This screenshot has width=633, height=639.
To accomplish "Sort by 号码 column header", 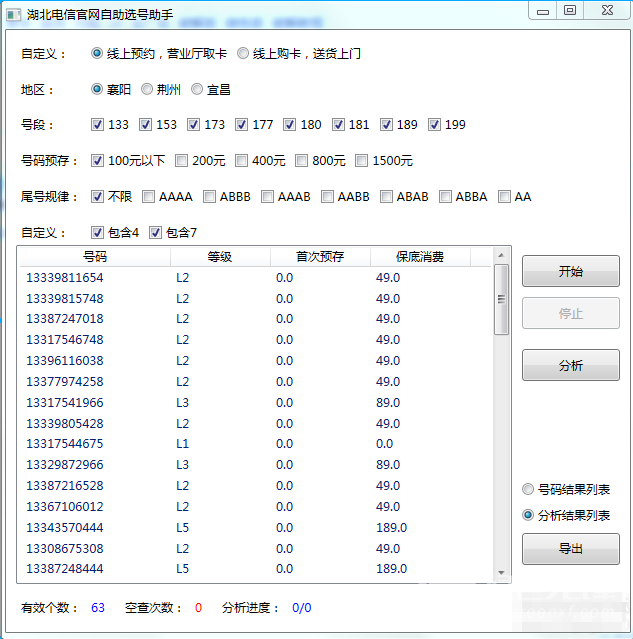I will pyautogui.click(x=95, y=257).
